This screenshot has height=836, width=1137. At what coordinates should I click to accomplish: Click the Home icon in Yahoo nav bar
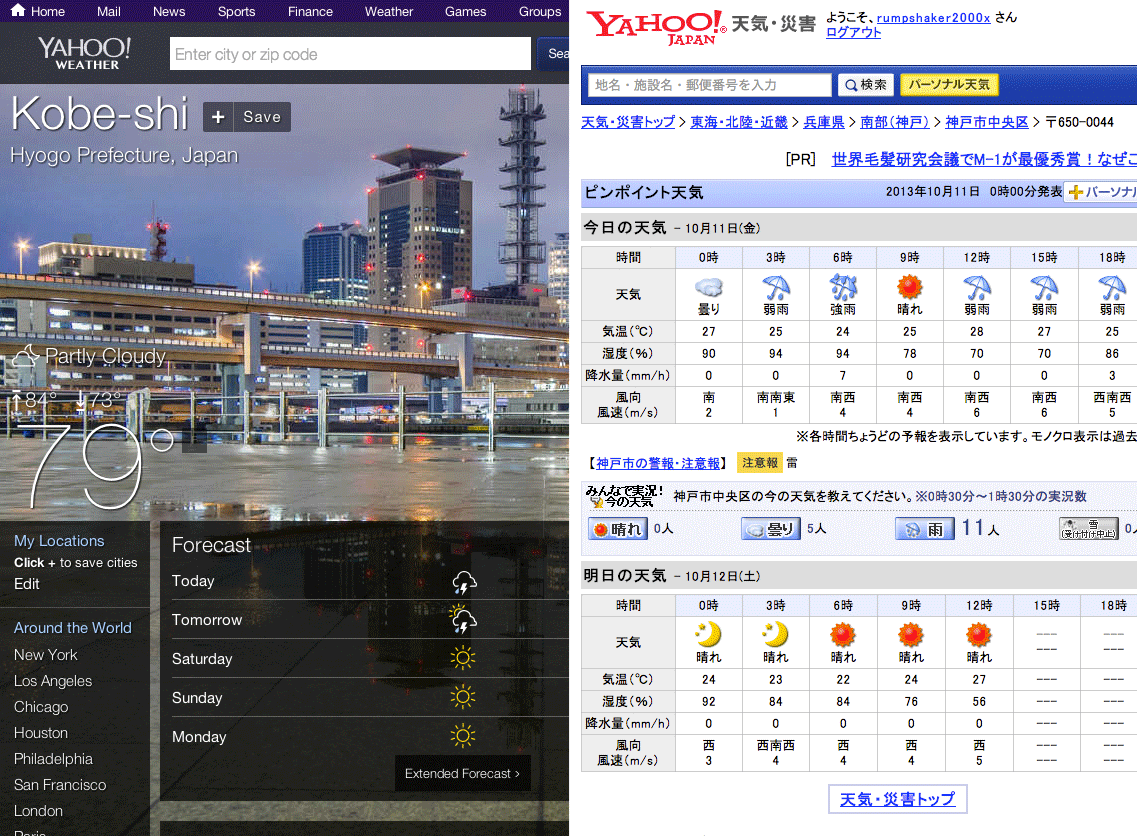point(18,10)
